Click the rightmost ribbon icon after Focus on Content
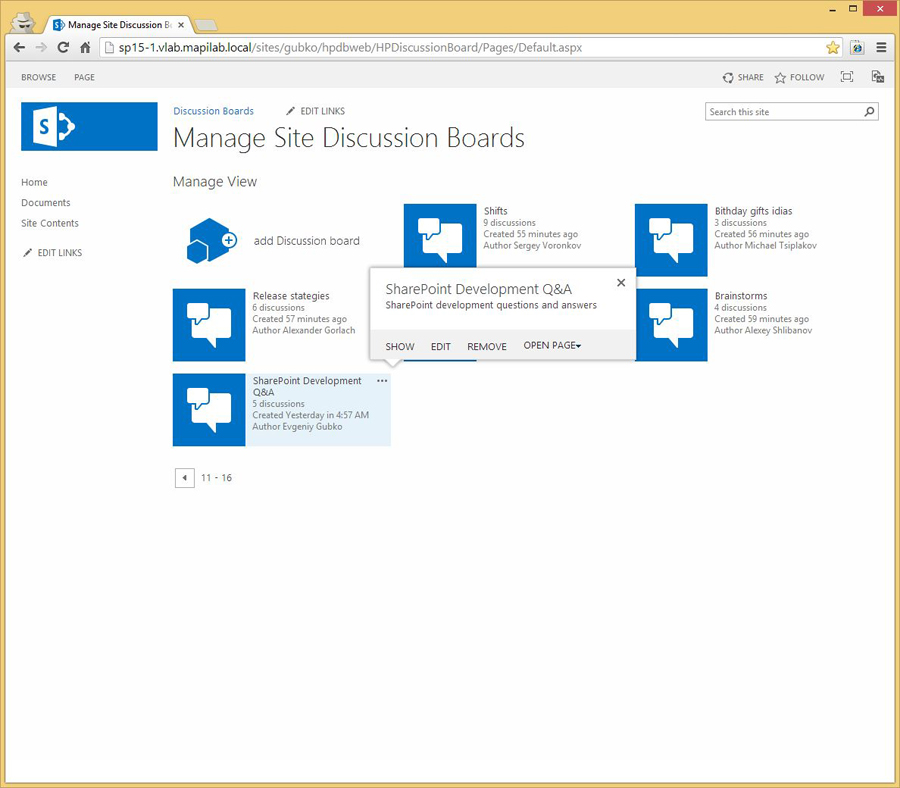The width and height of the screenshot is (900, 788). pos(877,77)
